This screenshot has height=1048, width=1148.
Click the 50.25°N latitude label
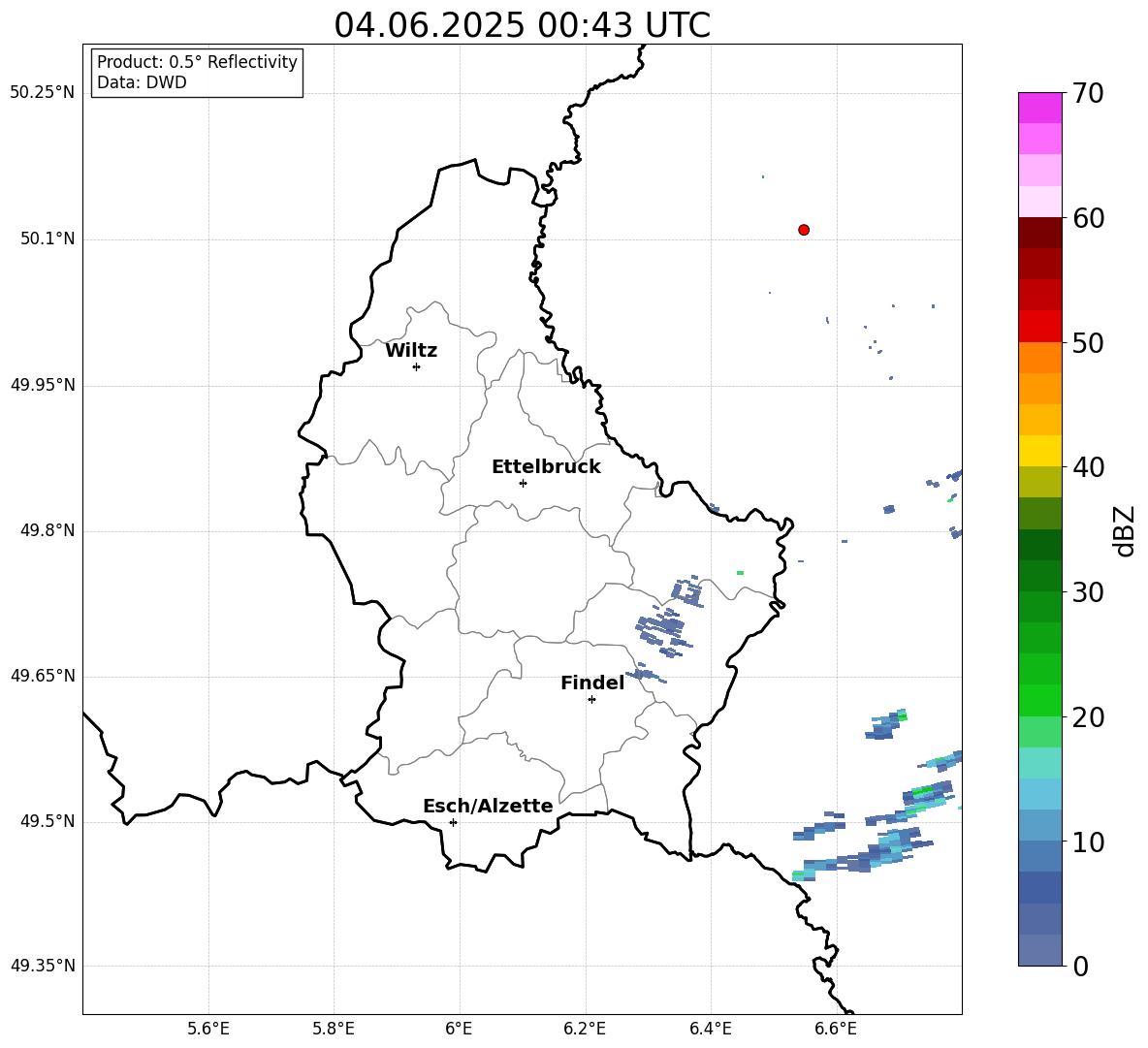click(43, 93)
